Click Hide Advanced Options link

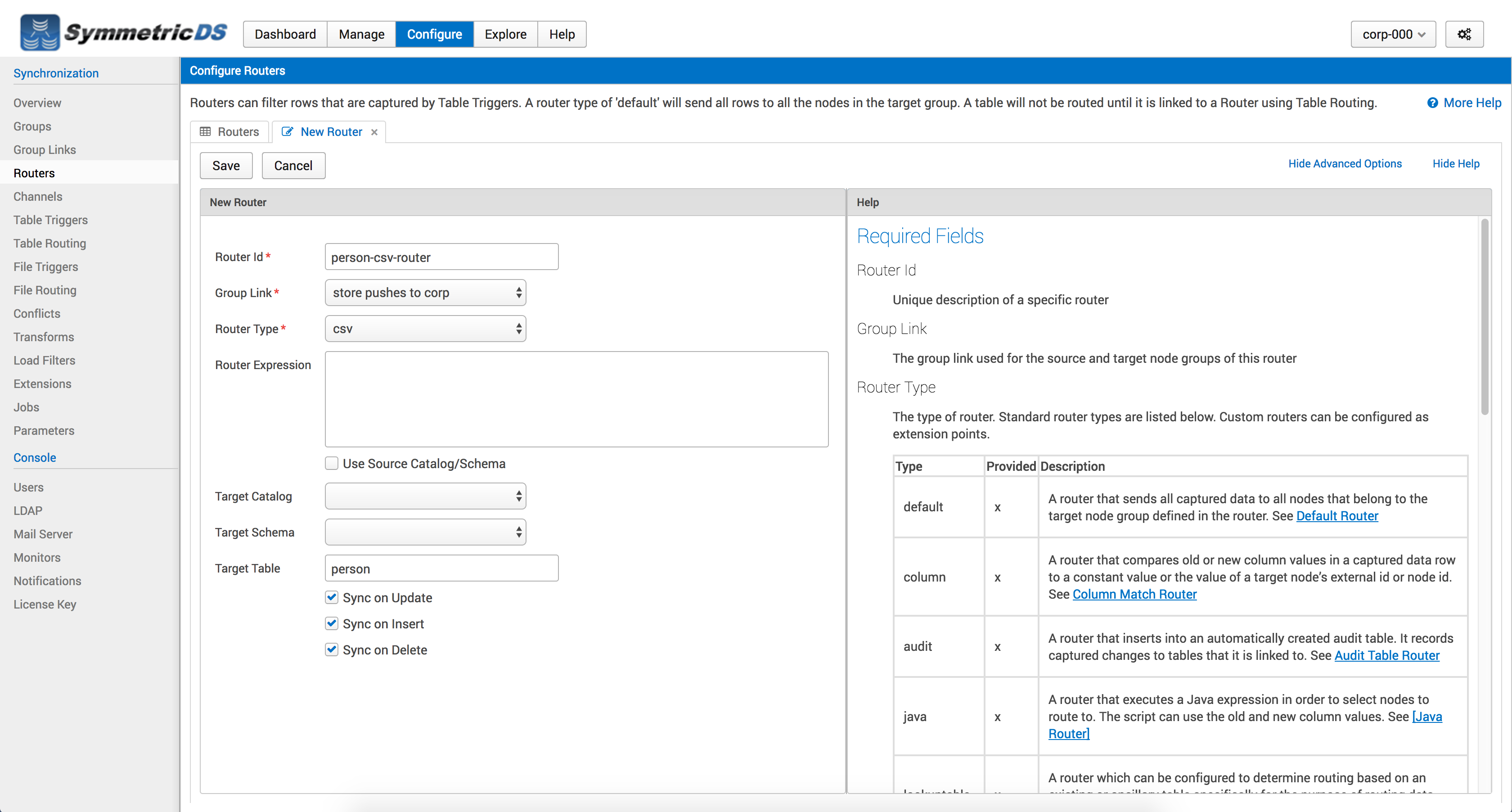(1345, 164)
